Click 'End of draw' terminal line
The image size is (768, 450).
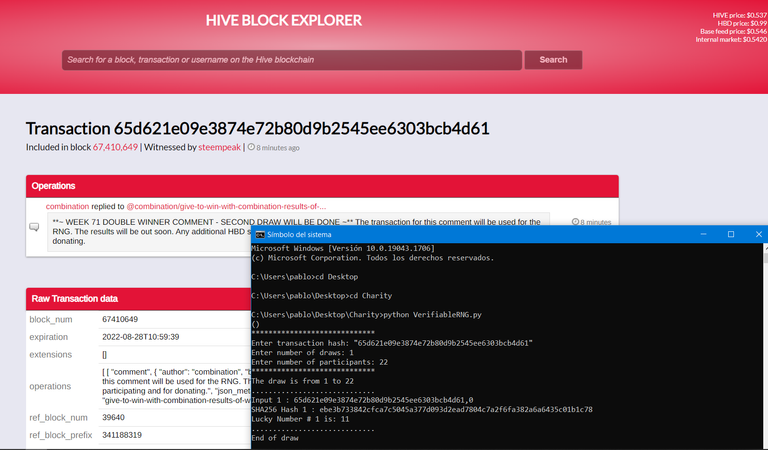(275, 438)
